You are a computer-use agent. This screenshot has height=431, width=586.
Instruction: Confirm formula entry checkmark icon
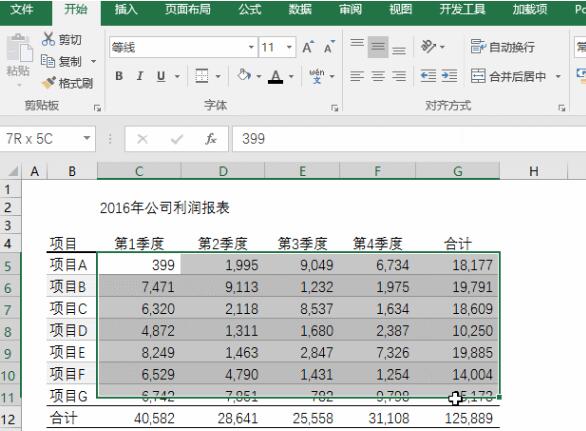coord(176,139)
